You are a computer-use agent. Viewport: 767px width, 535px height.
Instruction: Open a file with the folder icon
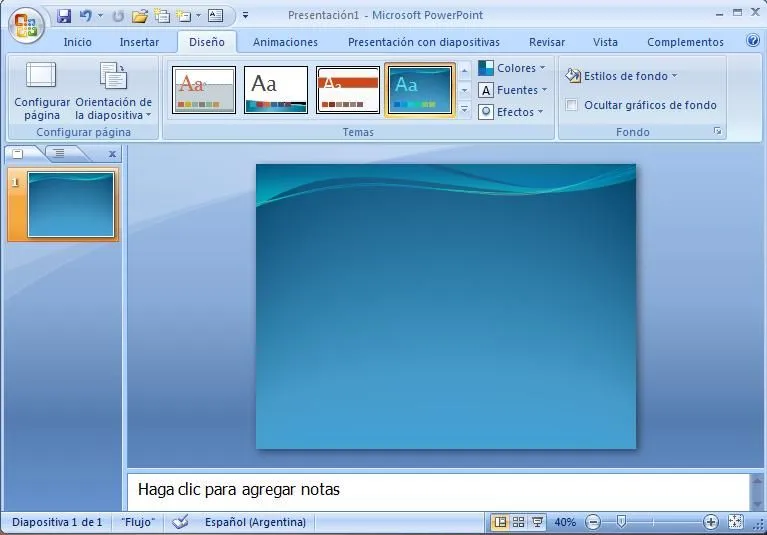point(140,16)
